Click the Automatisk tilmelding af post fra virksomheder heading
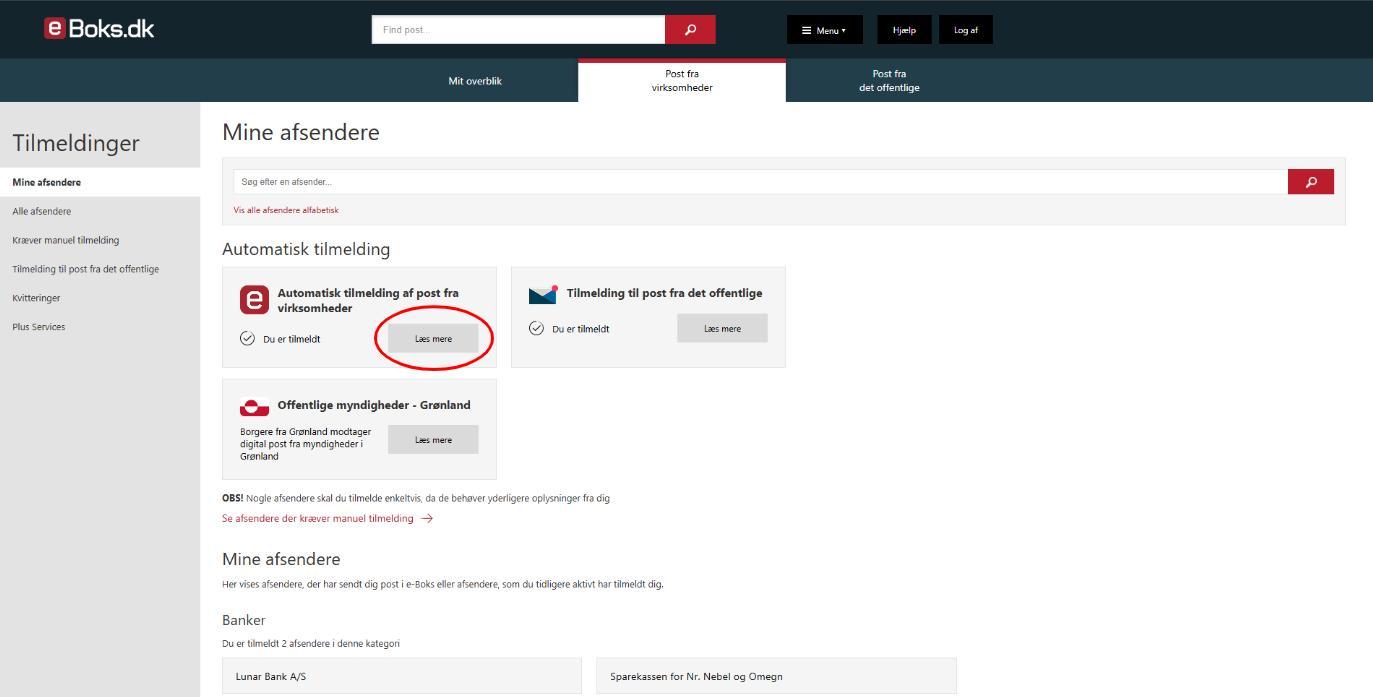The width and height of the screenshot is (1373, 697). tap(368, 300)
